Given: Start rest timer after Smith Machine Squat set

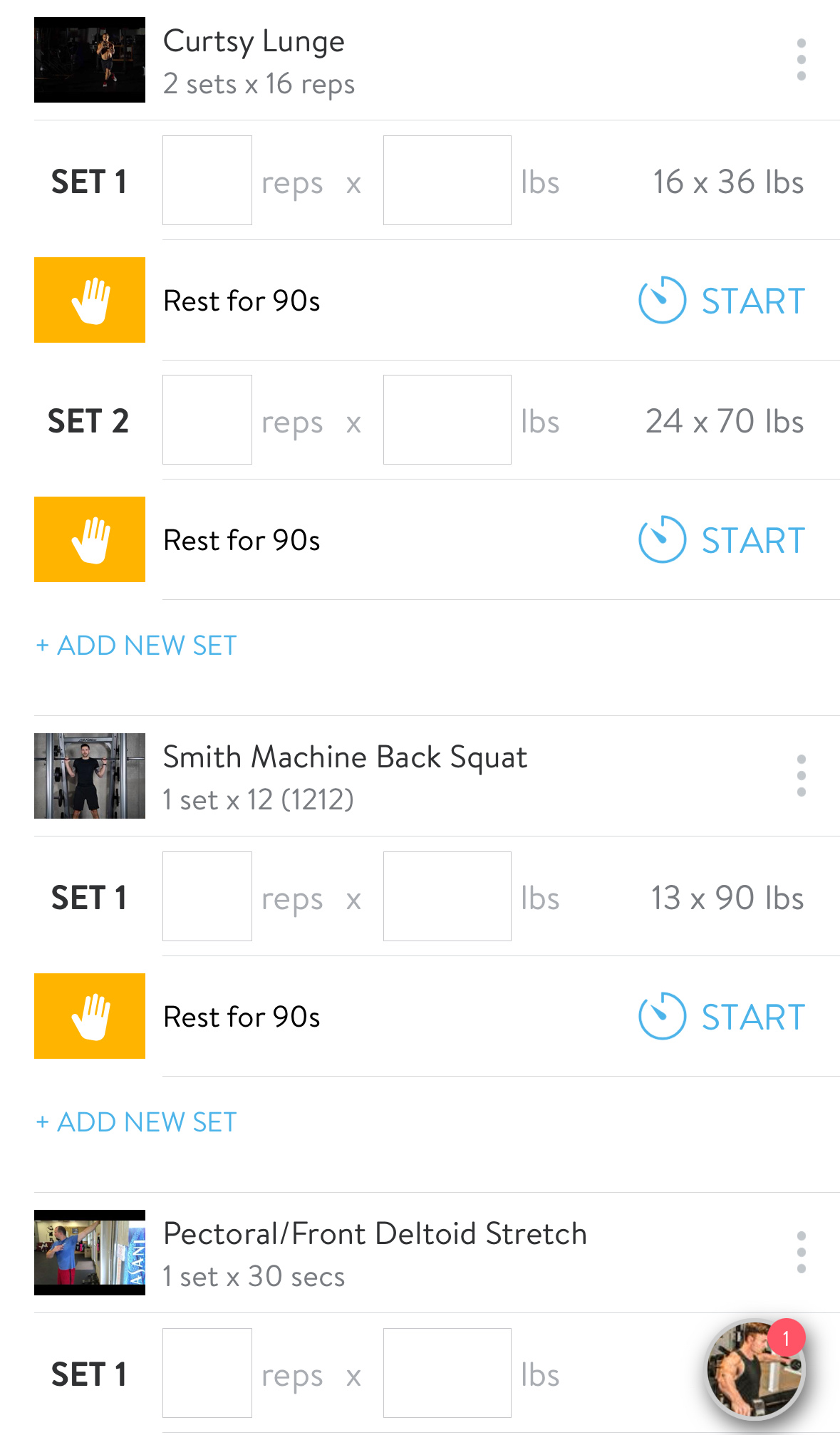Looking at the screenshot, I should [x=722, y=1016].
